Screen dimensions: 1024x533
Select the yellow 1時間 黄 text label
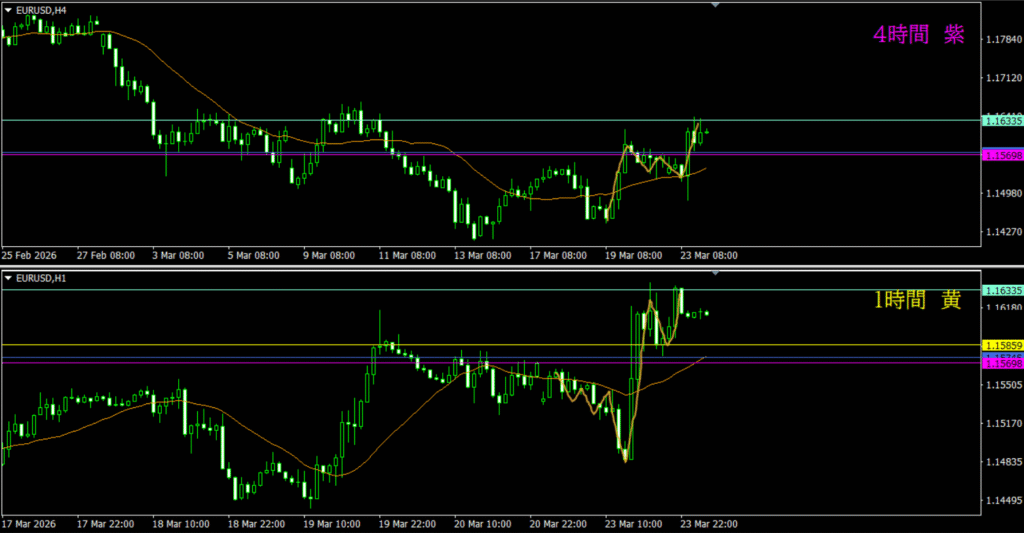(918, 300)
